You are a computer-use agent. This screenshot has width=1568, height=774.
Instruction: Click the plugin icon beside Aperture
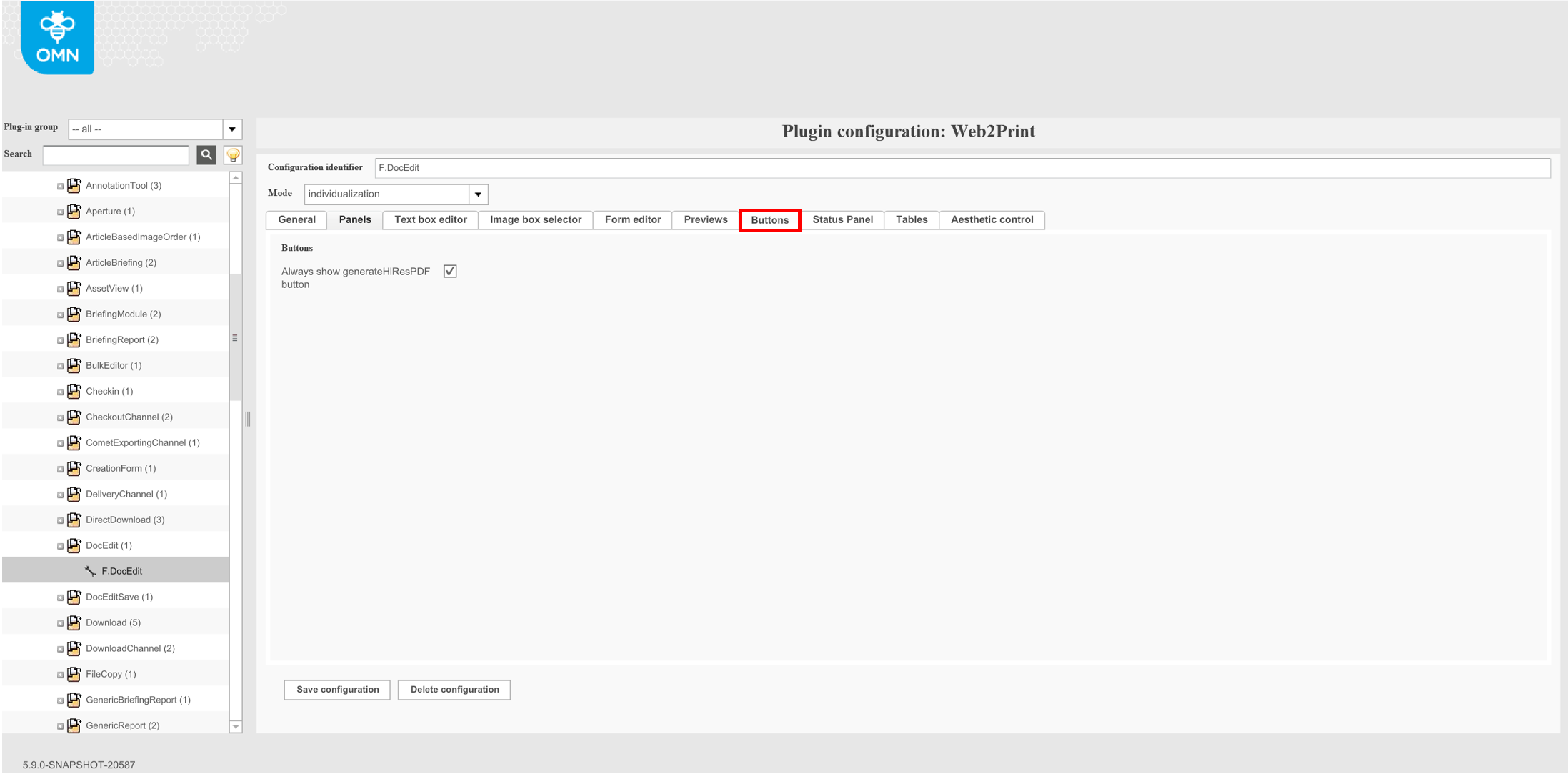[74, 211]
